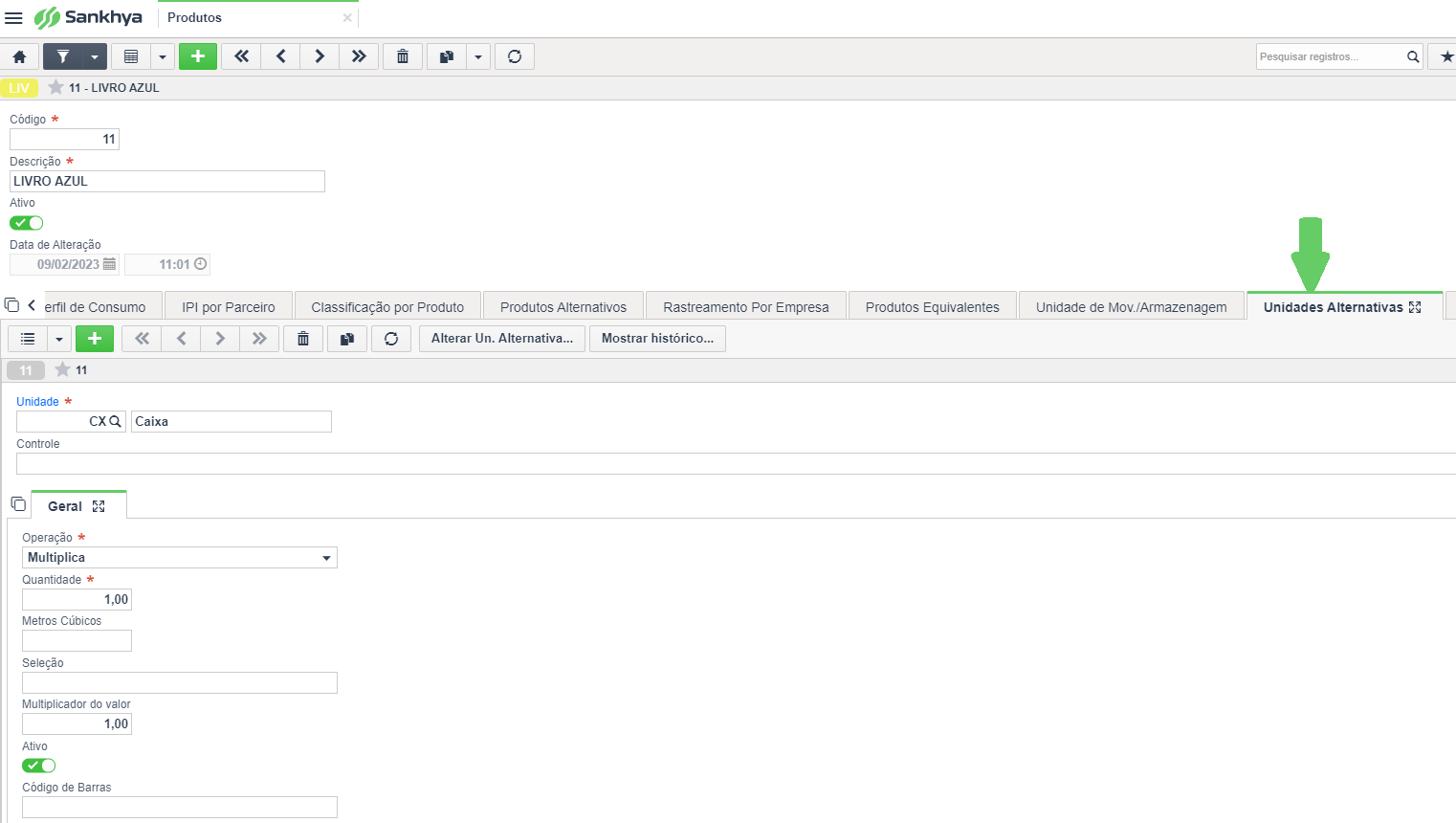Switch sub-grid to list view icon
1456x823 pixels.
pyautogui.click(x=28, y=339)
